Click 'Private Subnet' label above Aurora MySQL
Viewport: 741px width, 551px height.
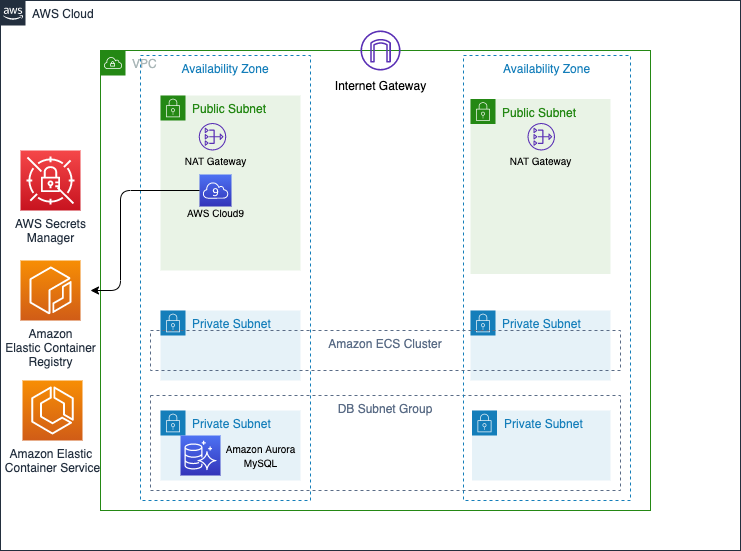[x=231, y=423]
